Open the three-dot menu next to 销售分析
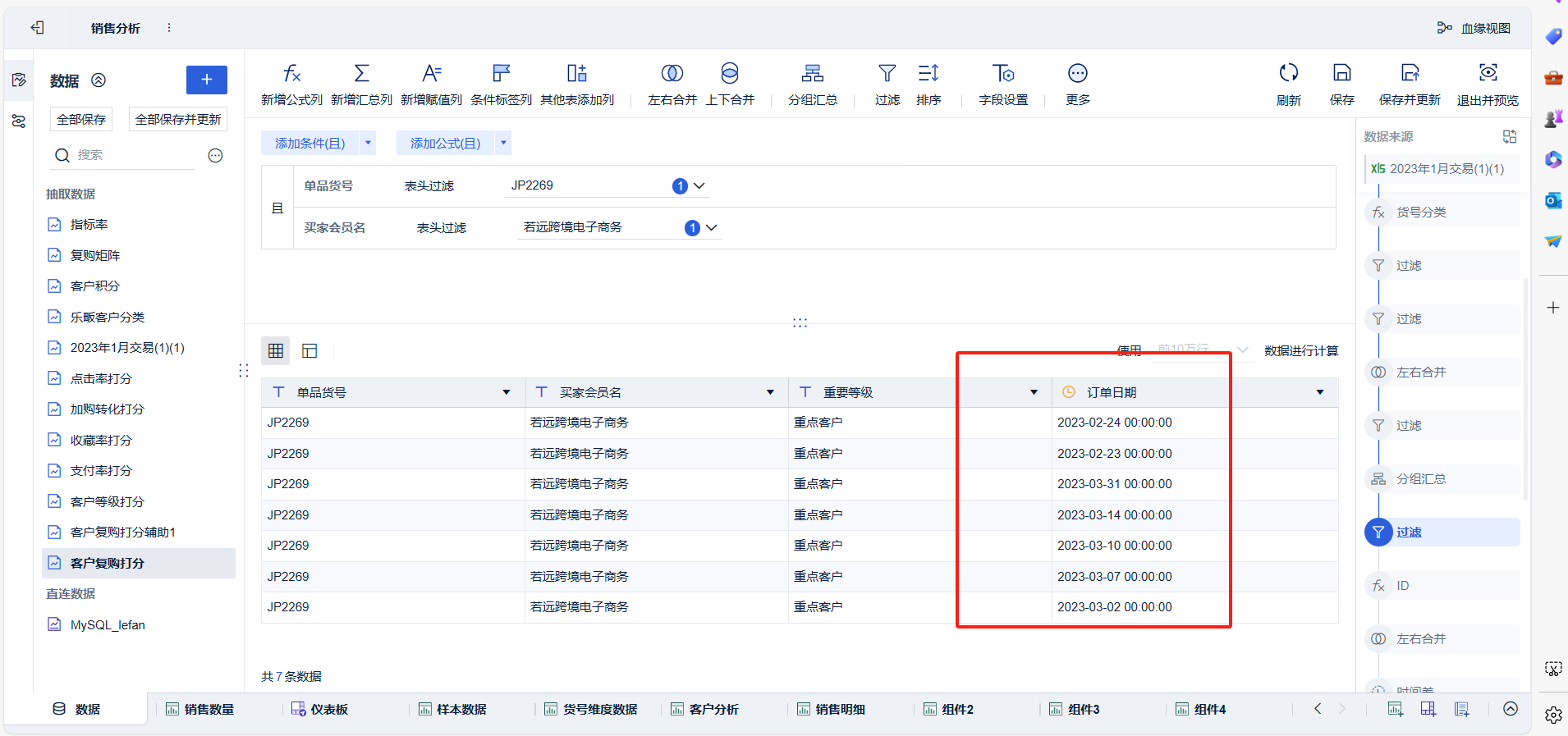1568x736 pixels. click(x=169, y=28)
